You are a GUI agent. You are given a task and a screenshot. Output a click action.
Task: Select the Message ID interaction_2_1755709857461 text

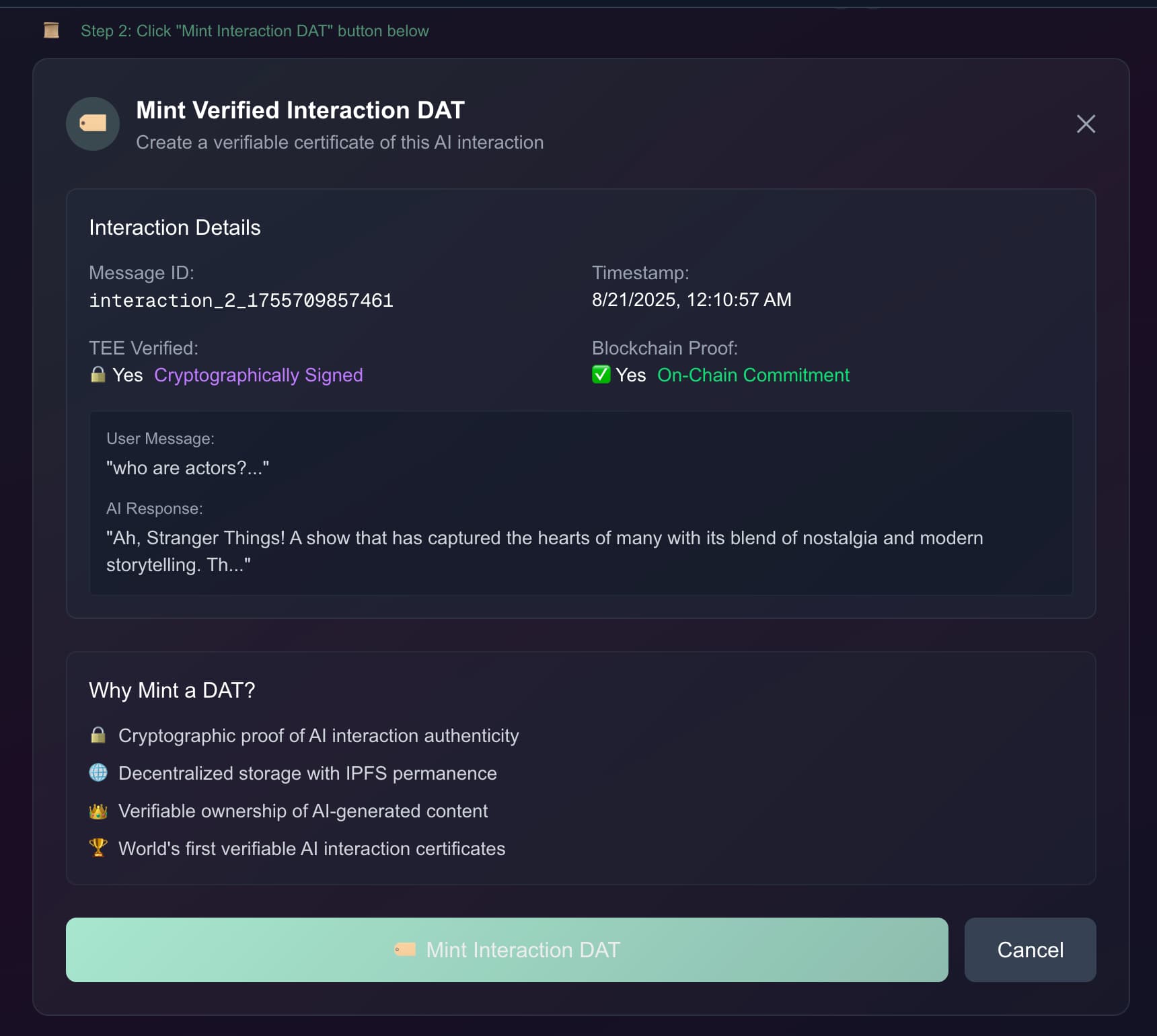(241, 300)
